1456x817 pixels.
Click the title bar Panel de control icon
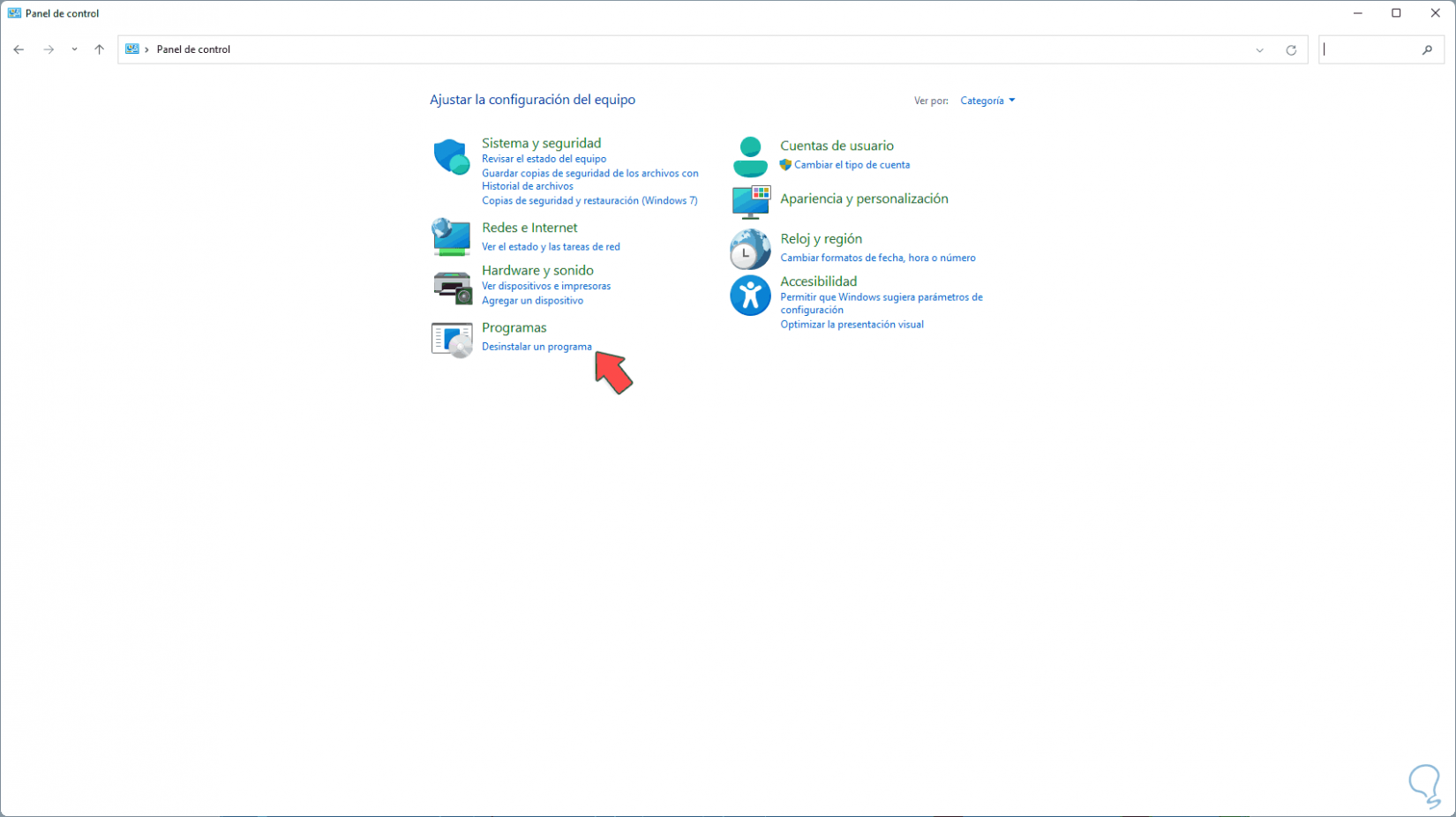[14, 13]
